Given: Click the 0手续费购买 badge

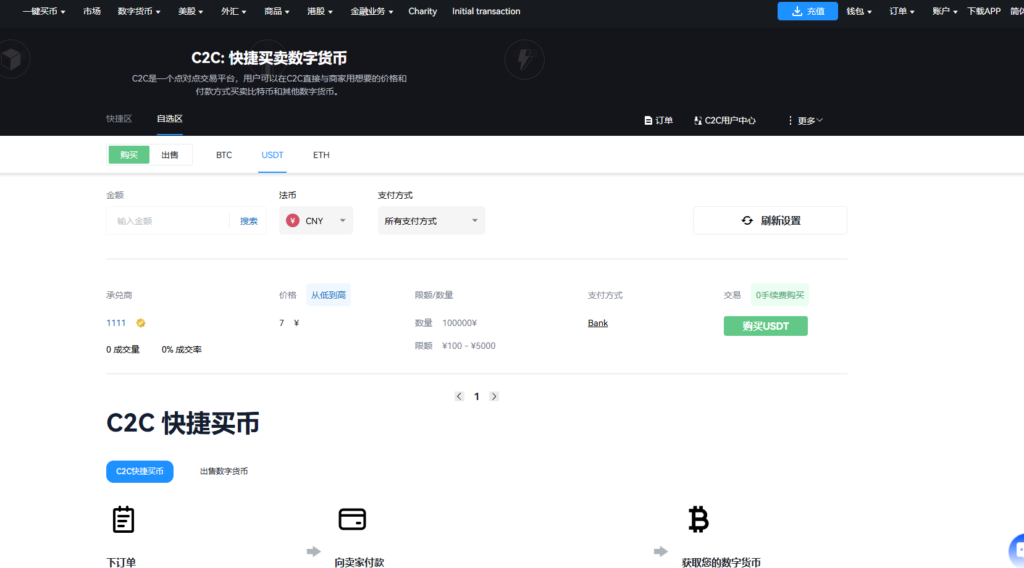Looking at the screenshot, I should coord(780,295).
